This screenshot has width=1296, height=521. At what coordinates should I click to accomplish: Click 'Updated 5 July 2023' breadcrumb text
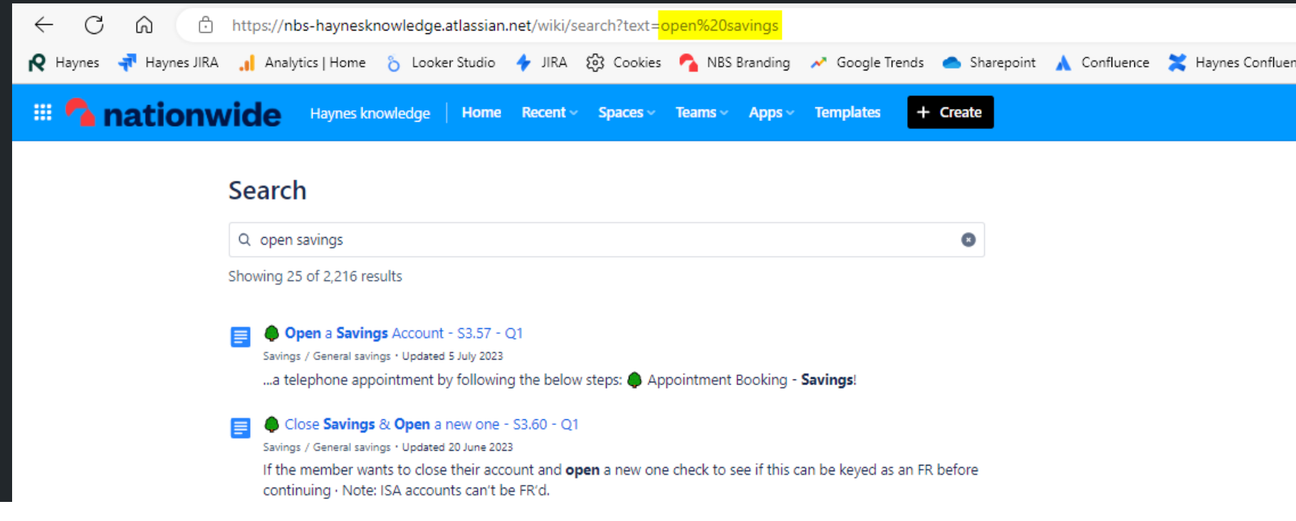point(452,356)
